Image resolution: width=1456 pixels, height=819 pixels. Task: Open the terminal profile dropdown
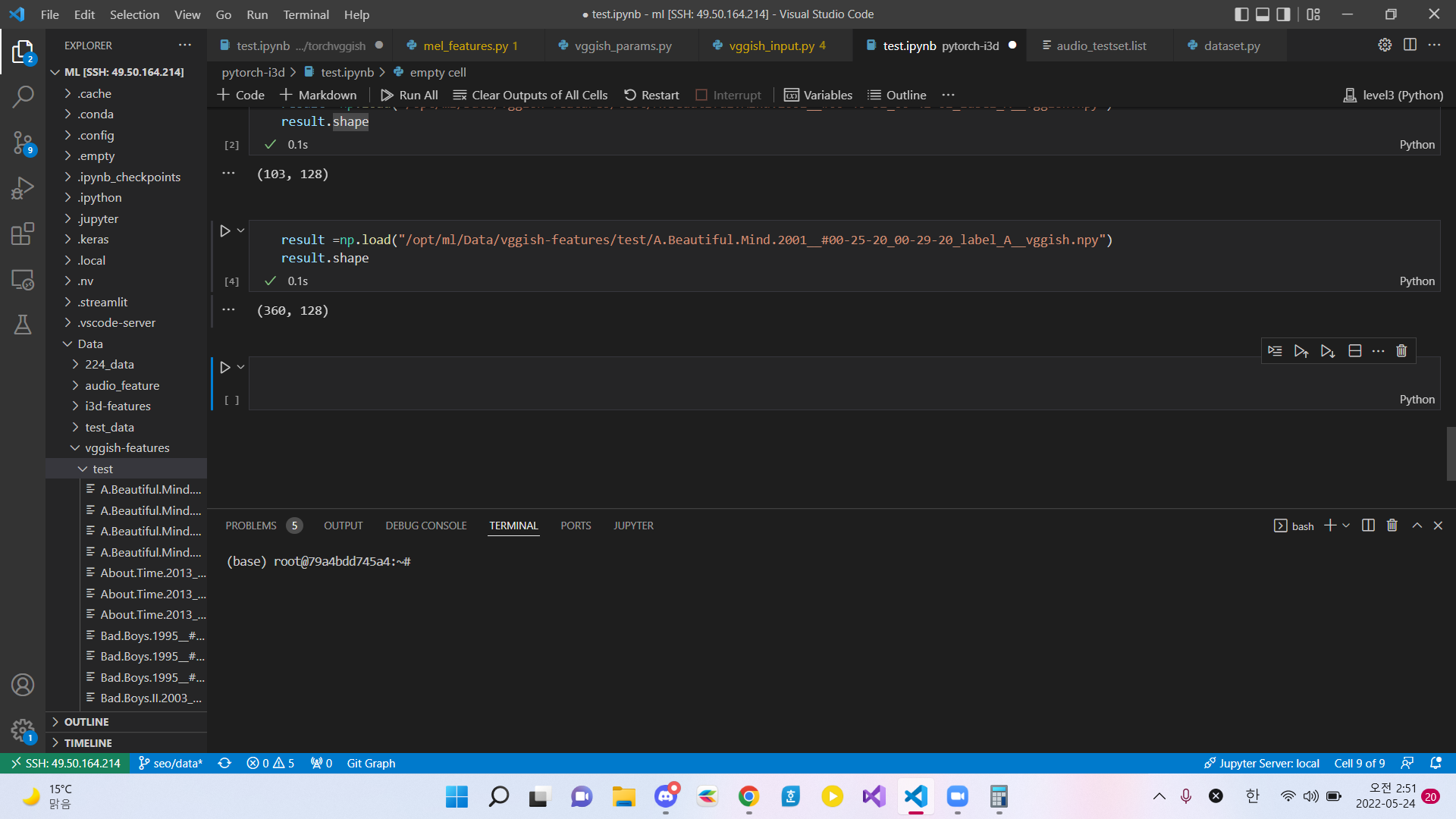[x=1347, y=525]
